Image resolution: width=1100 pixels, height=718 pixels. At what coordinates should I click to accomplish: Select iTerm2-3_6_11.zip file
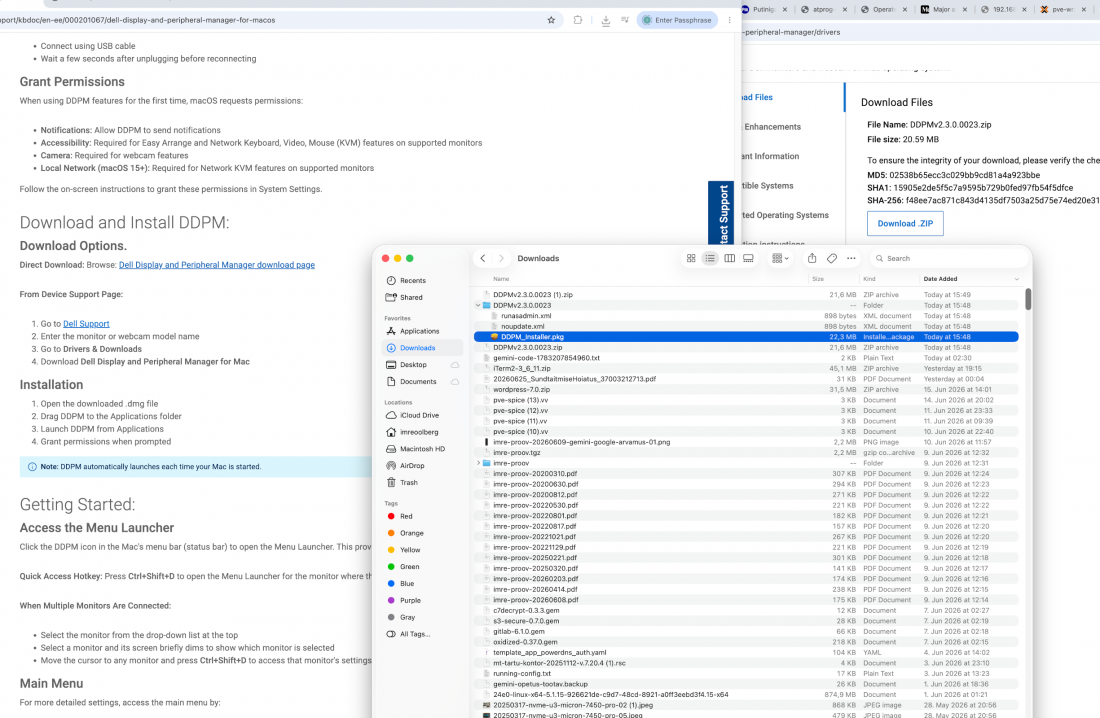point(746,368)
